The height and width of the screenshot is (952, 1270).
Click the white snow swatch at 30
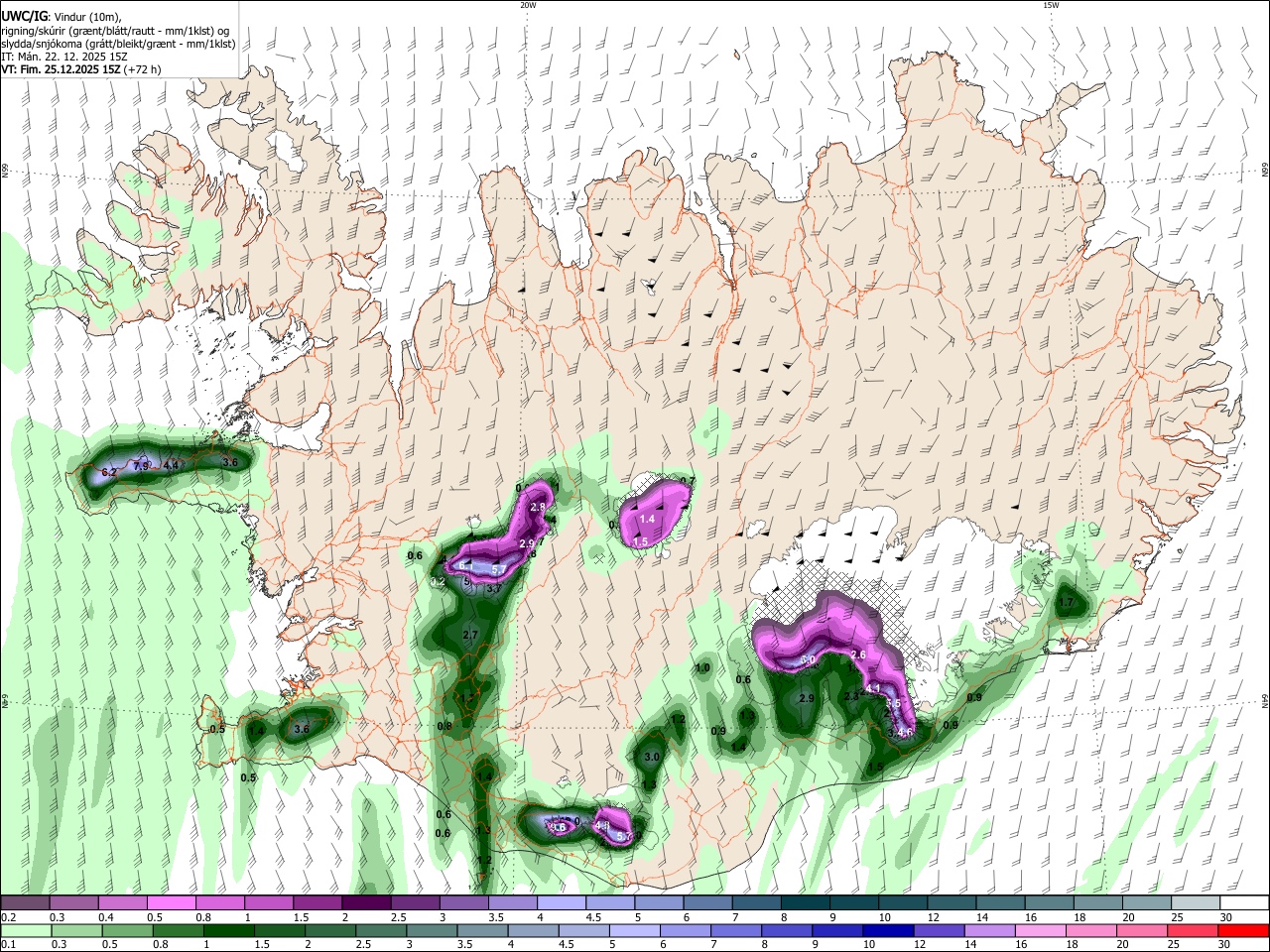[1243, 903]
